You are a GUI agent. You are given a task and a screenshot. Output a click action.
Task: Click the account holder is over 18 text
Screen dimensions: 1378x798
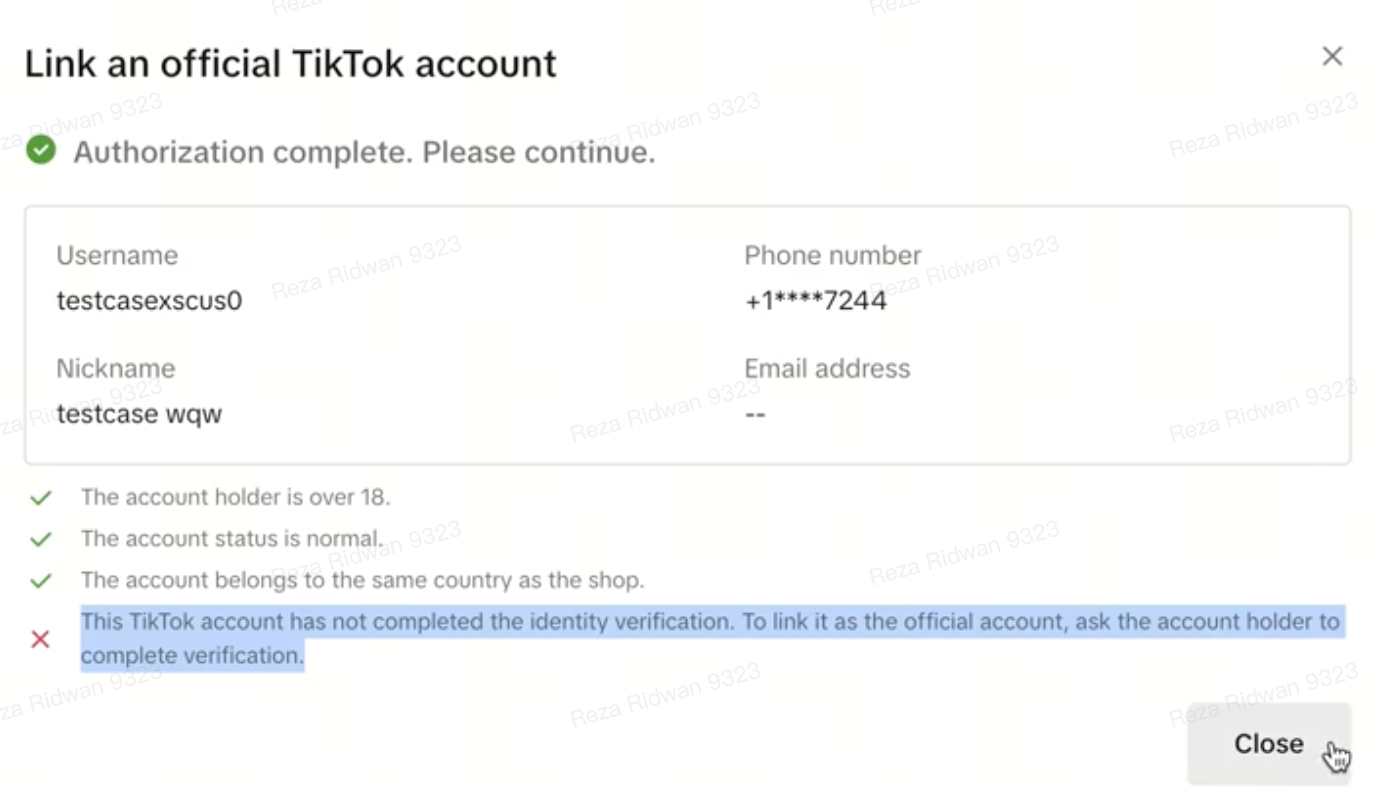pyautogui.click(x=235, y=497)
